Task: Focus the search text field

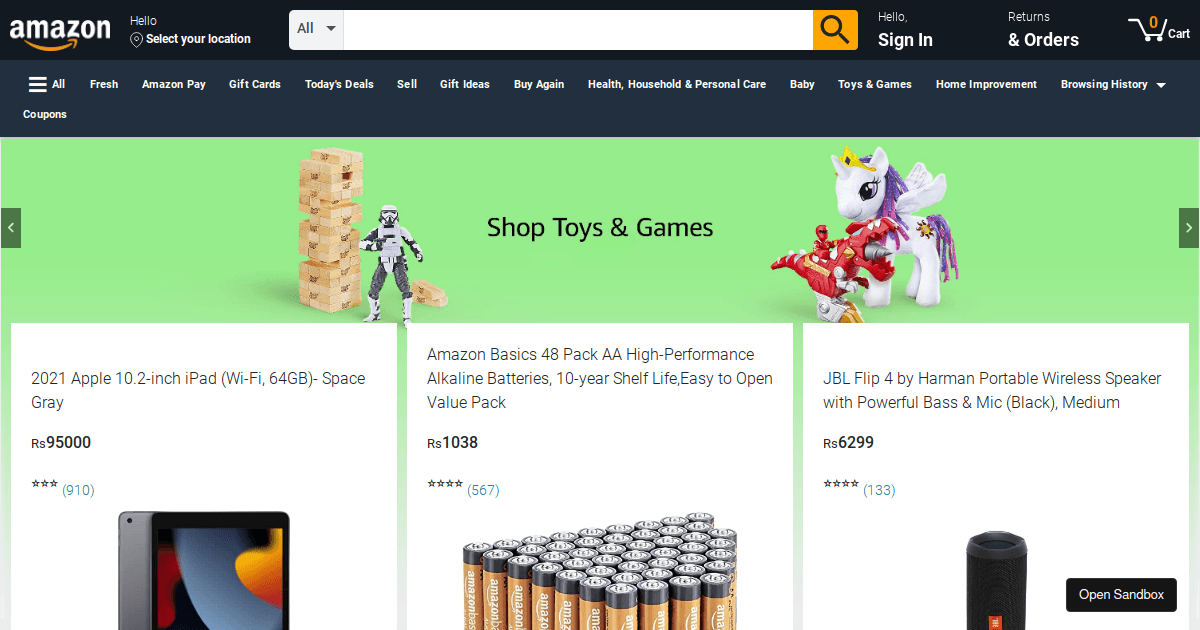Action: pos(578,30)
